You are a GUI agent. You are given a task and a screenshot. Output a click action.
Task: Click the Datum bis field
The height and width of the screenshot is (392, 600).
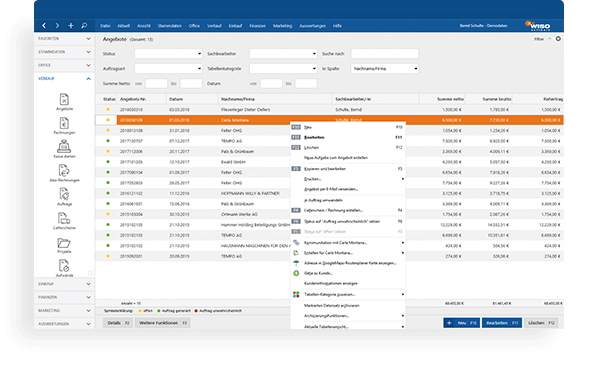tap(306, 83)
